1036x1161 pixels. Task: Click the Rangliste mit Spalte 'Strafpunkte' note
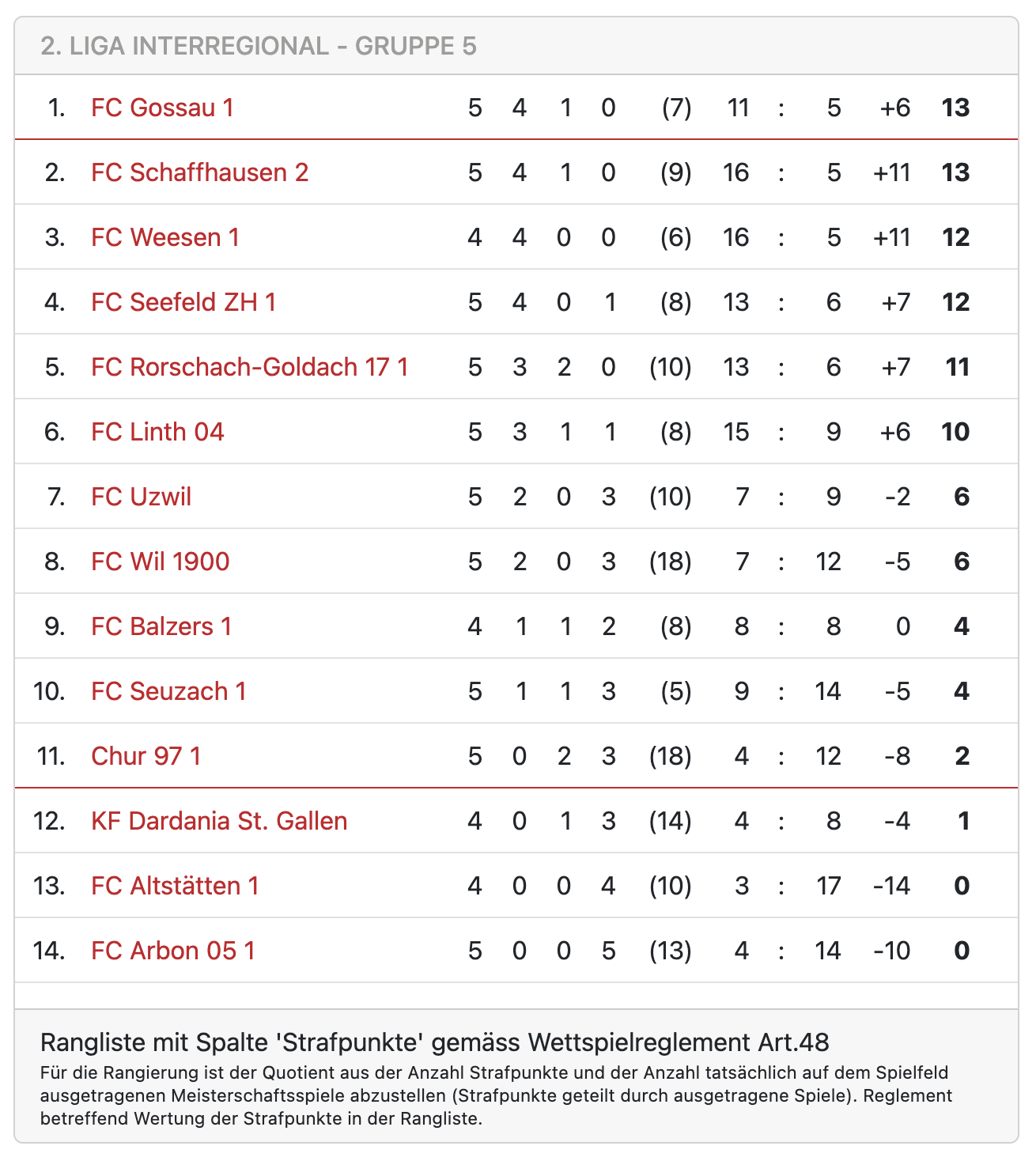(434, 1042)
